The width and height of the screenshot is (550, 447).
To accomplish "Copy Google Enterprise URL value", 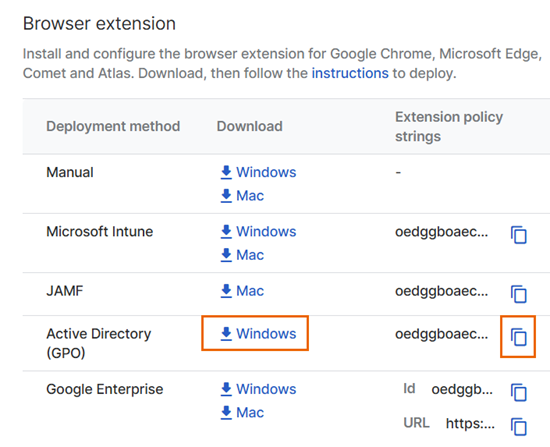I will click(x=519, y=427).
